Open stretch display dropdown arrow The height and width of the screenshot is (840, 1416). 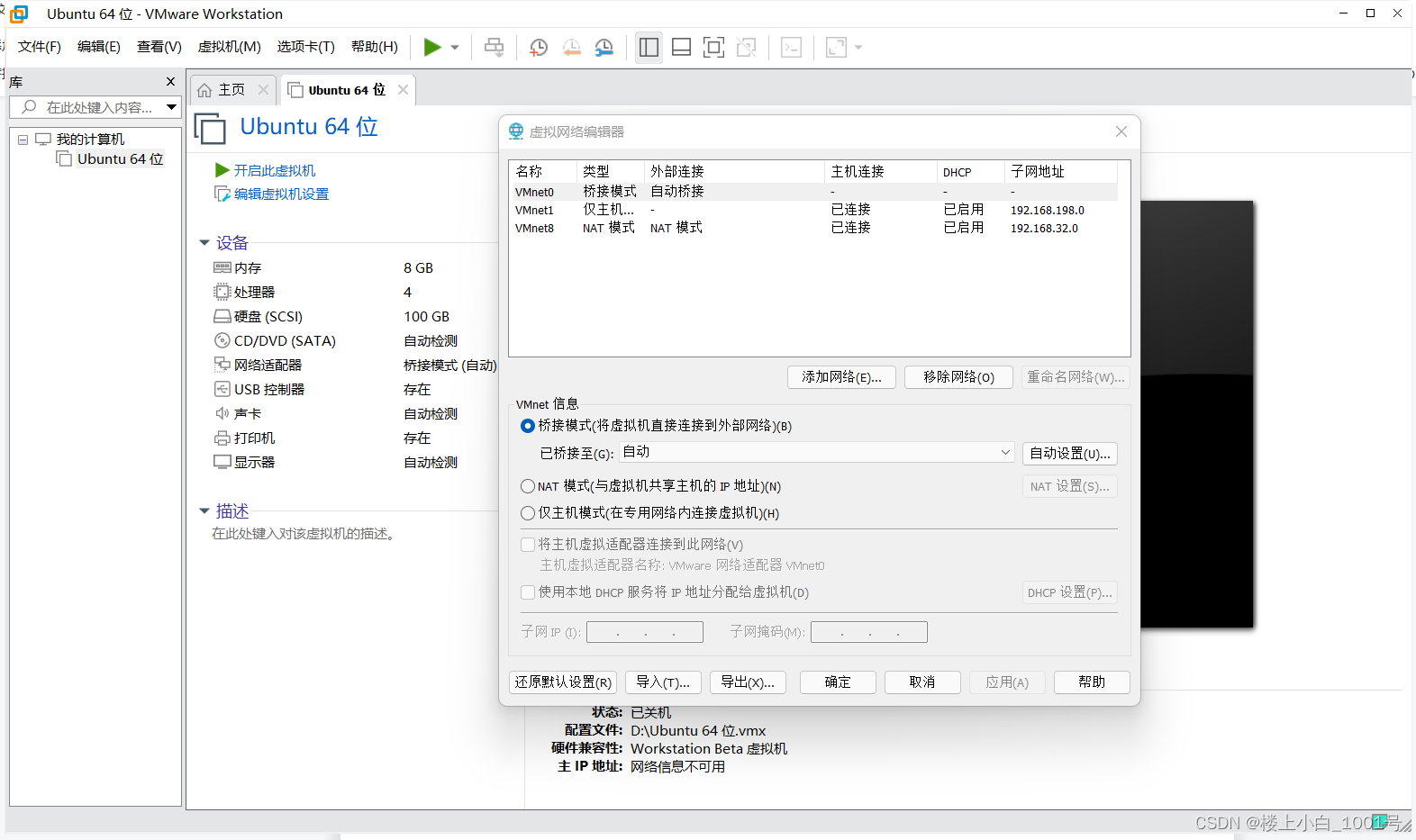pos(858,48)
